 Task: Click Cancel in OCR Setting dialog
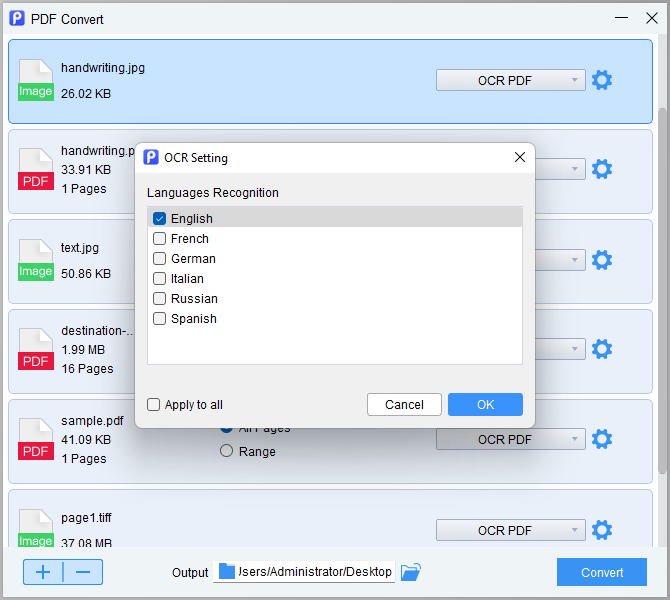click(x=404, y=404)
